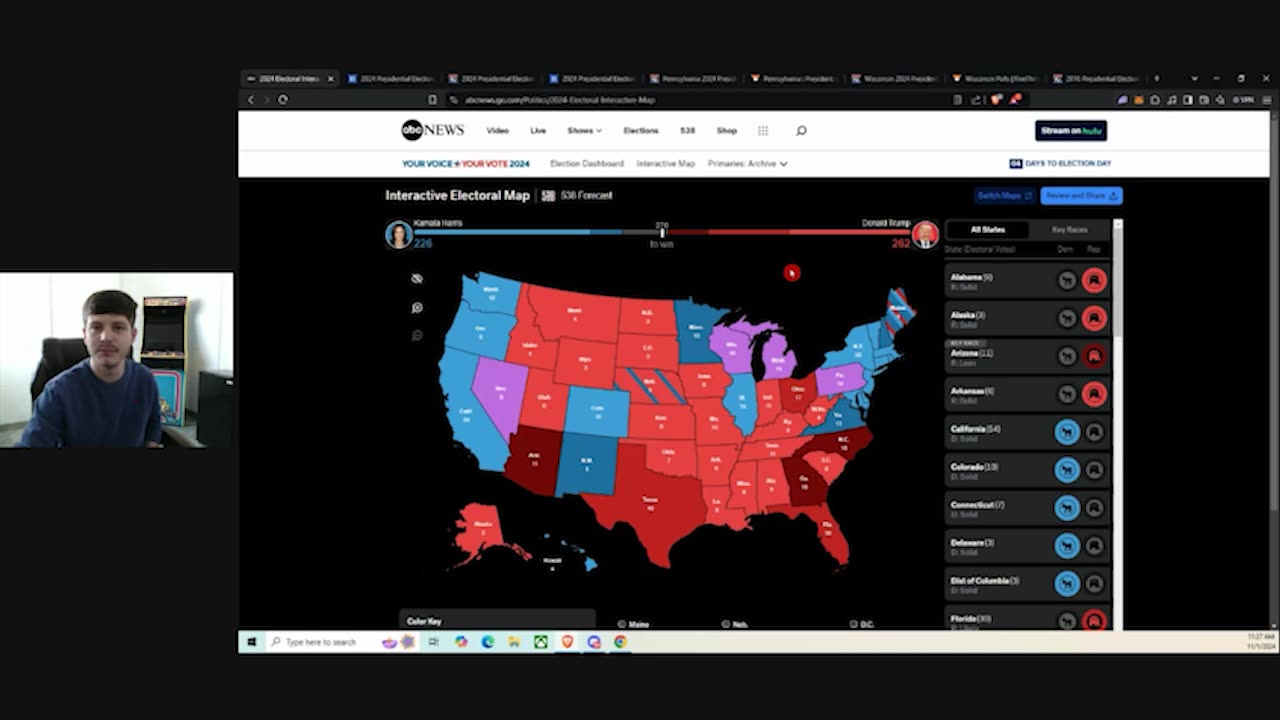This screenshot has height=720, width=1280.
Task: Go to Election Dashboard link
Action: pos(587,164)
